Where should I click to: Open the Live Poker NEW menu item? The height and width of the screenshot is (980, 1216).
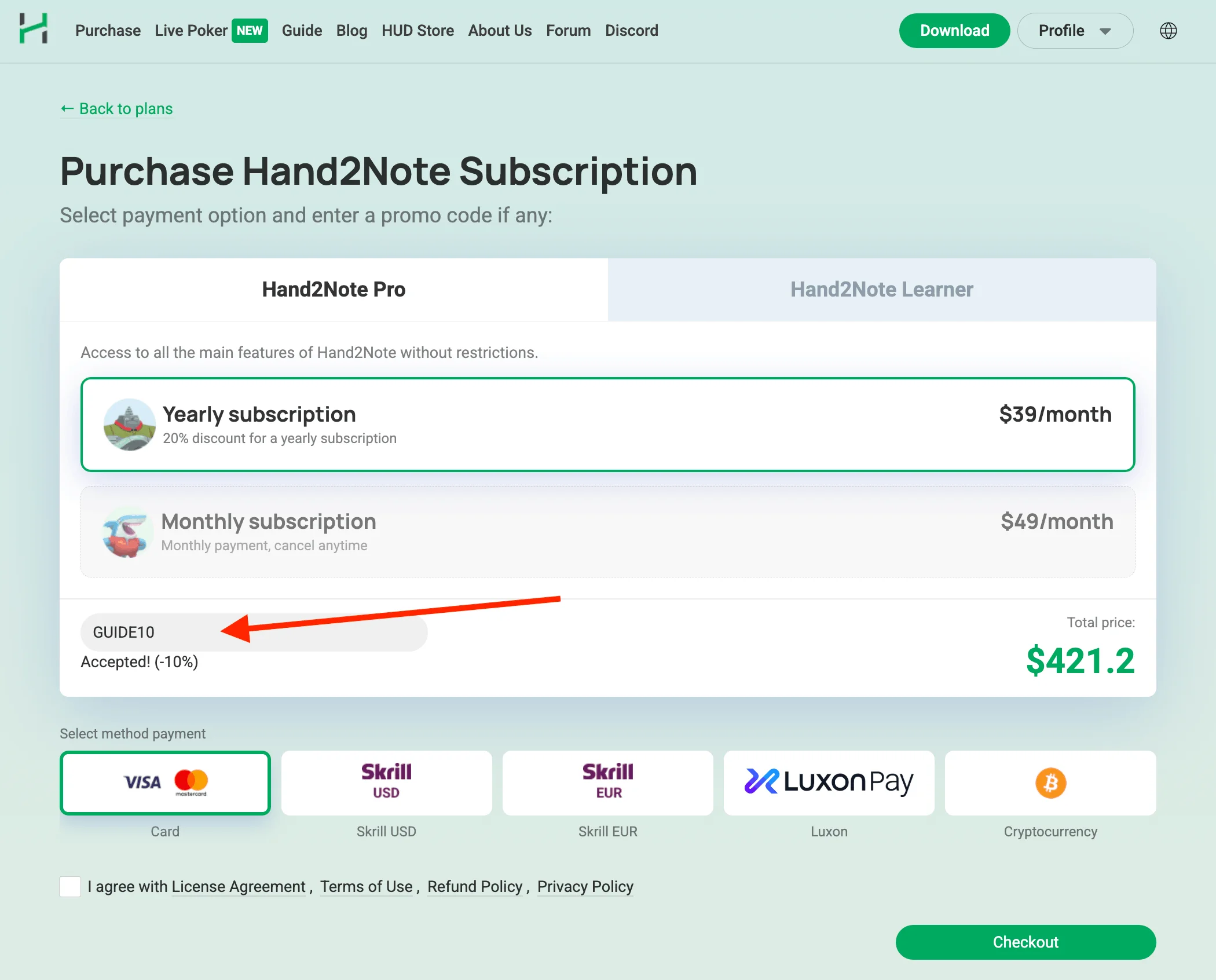click(191, 30)
